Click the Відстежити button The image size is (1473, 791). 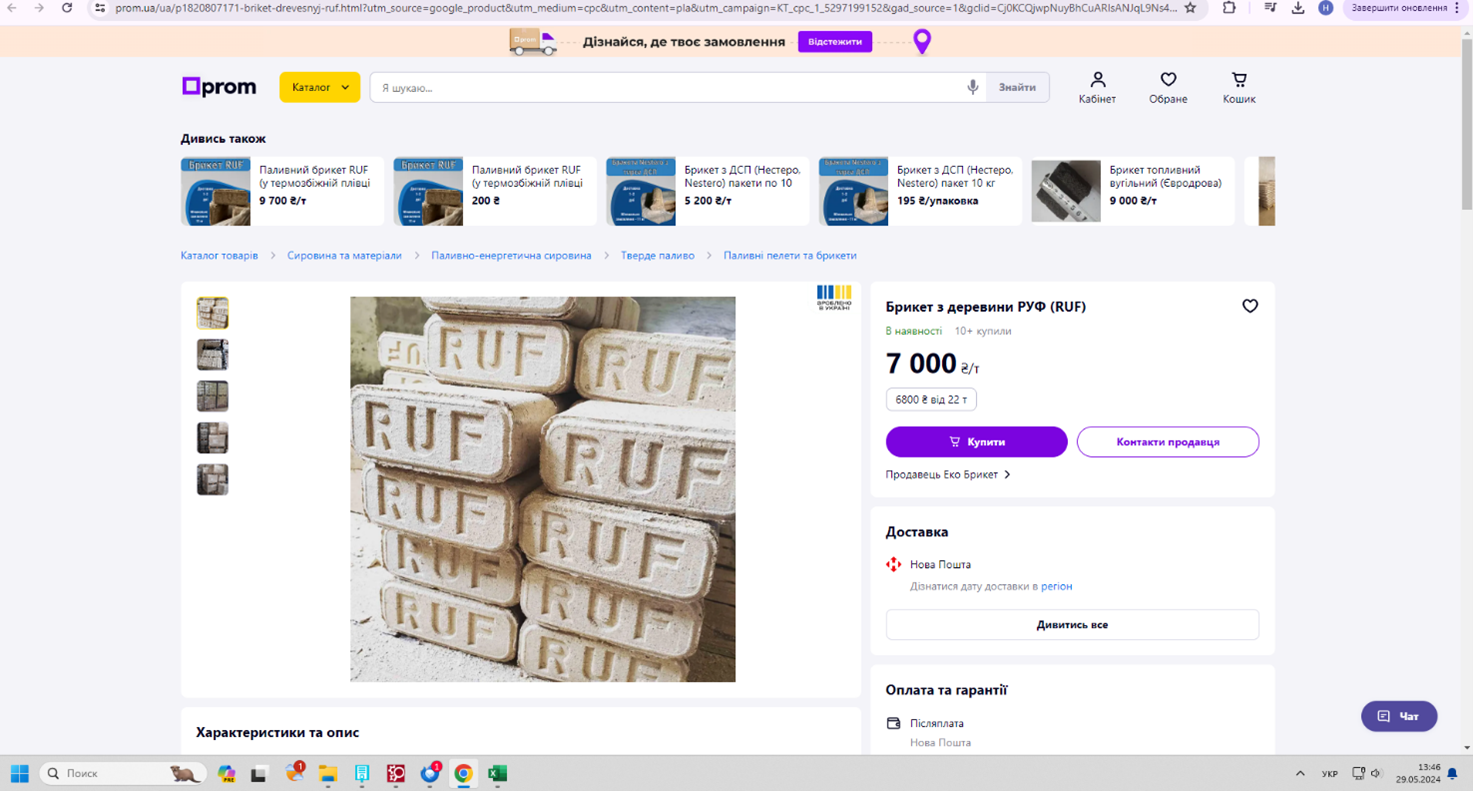click(835, 41)
